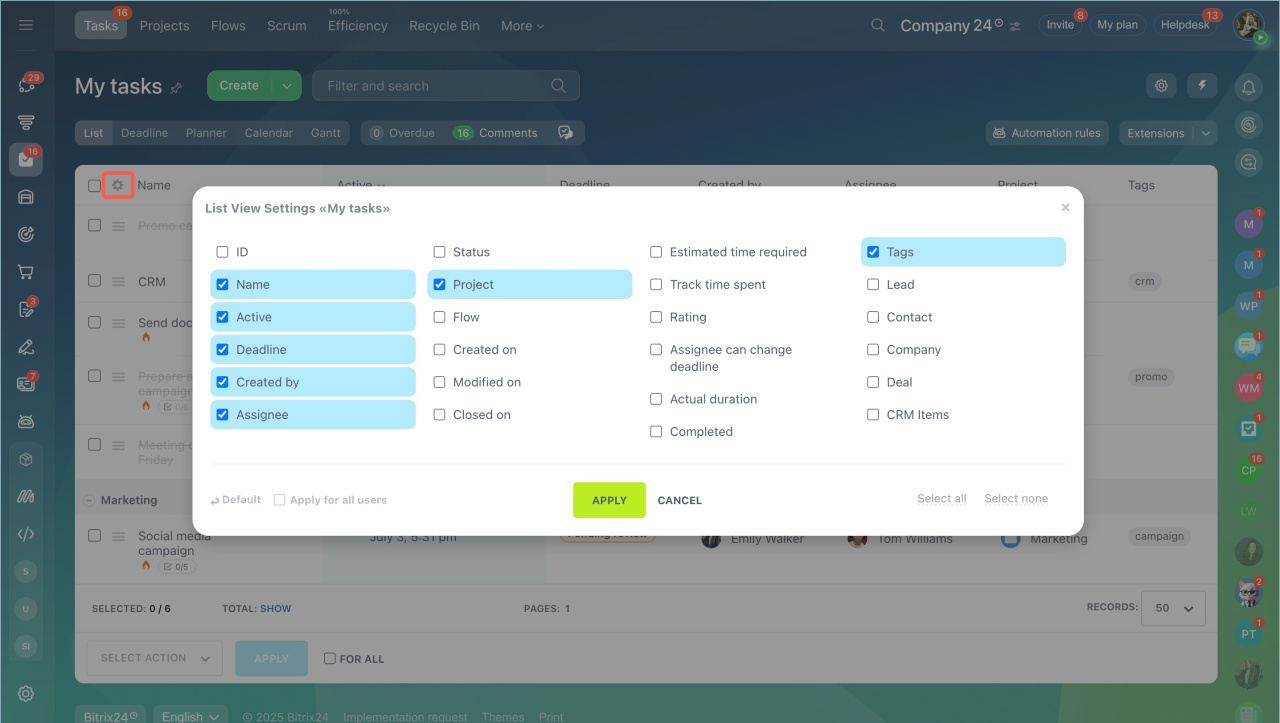Viewport: 1280px width, 723px height.
Task: Open the task settings gear near Extensions
Action: point(1161,86)
